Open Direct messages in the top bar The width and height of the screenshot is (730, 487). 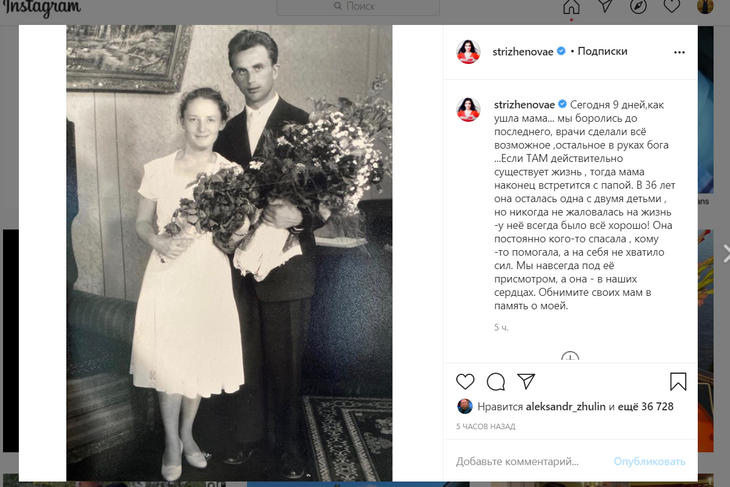(x=605, y=7)
